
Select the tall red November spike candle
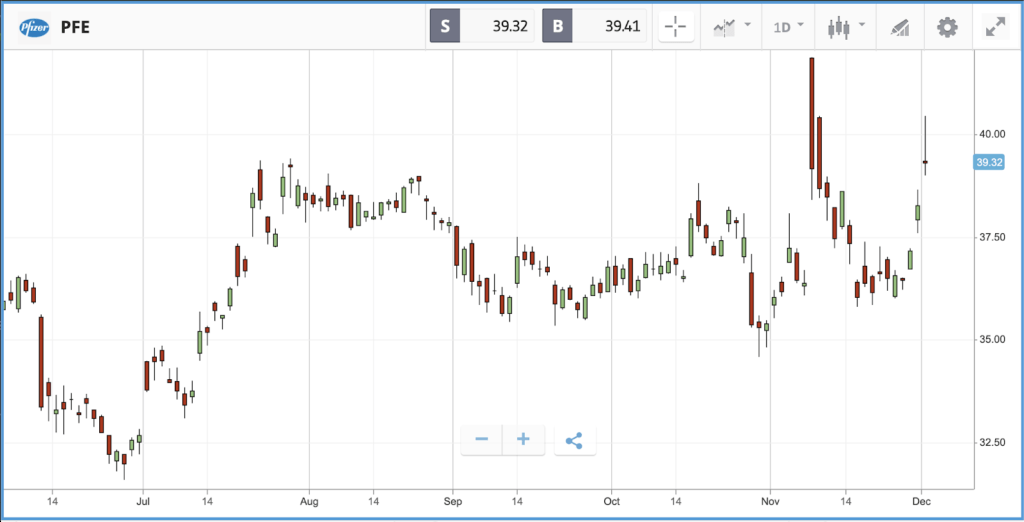pyautogui.click(x=811, y=114)
